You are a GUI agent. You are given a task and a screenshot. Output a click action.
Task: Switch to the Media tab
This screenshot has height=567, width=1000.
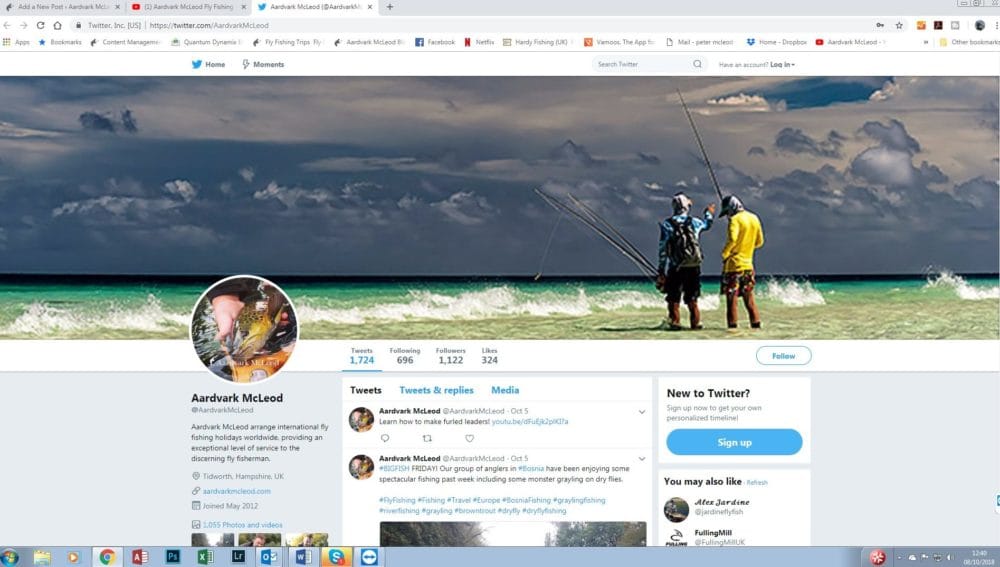pos(505,390)
